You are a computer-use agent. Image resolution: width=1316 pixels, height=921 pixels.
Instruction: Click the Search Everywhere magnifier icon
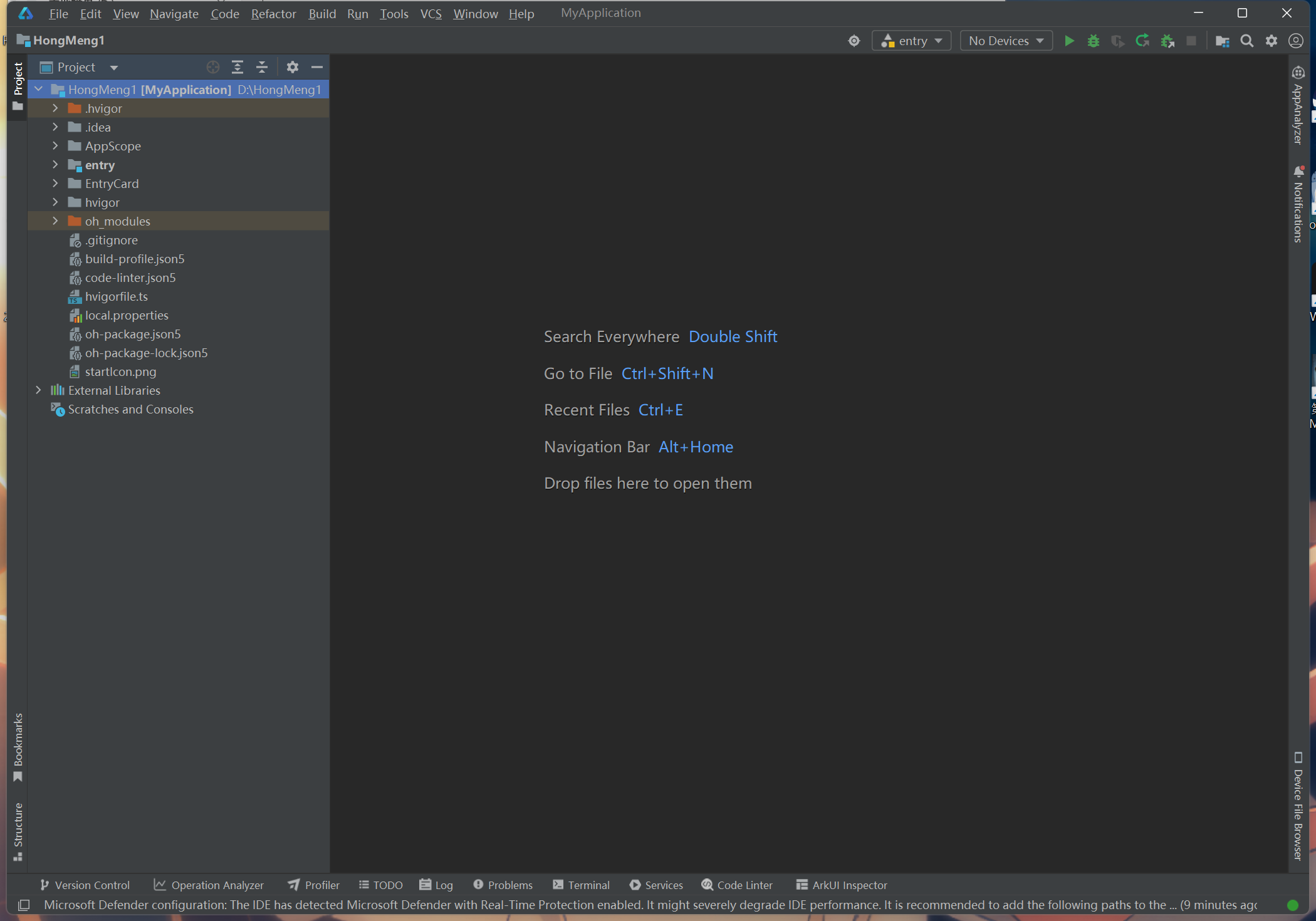click(x=1247, y=41)
